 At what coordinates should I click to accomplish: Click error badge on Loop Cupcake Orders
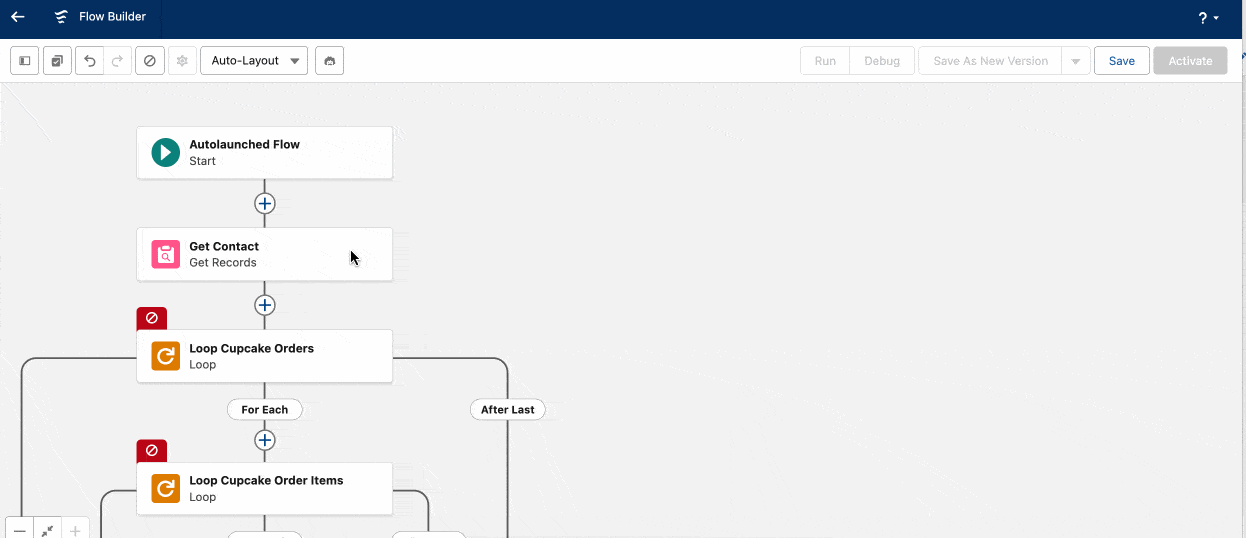coord(152,318)
